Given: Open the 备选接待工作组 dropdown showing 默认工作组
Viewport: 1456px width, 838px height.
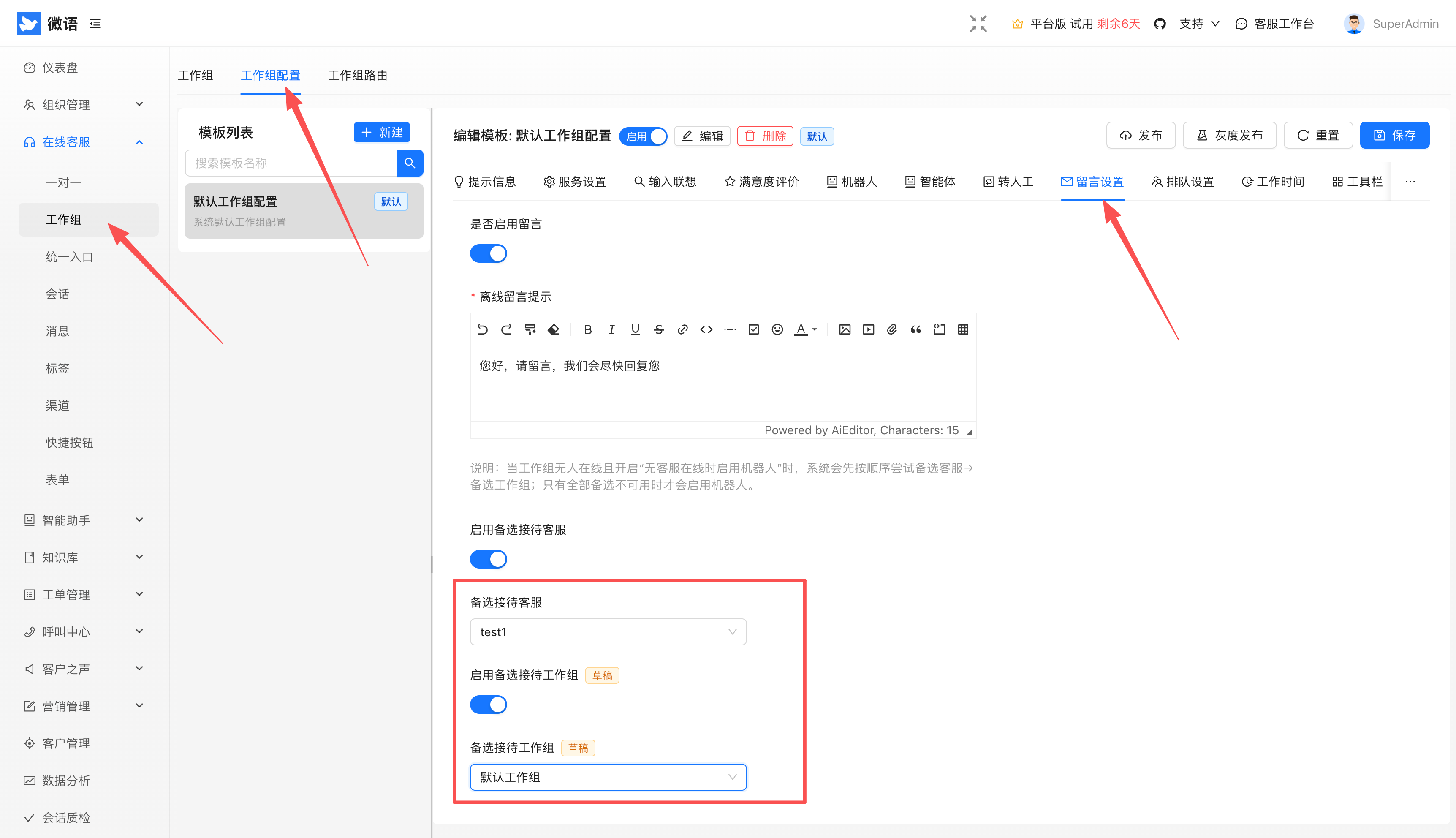Looking at the screenshot, I should point(608,777).
